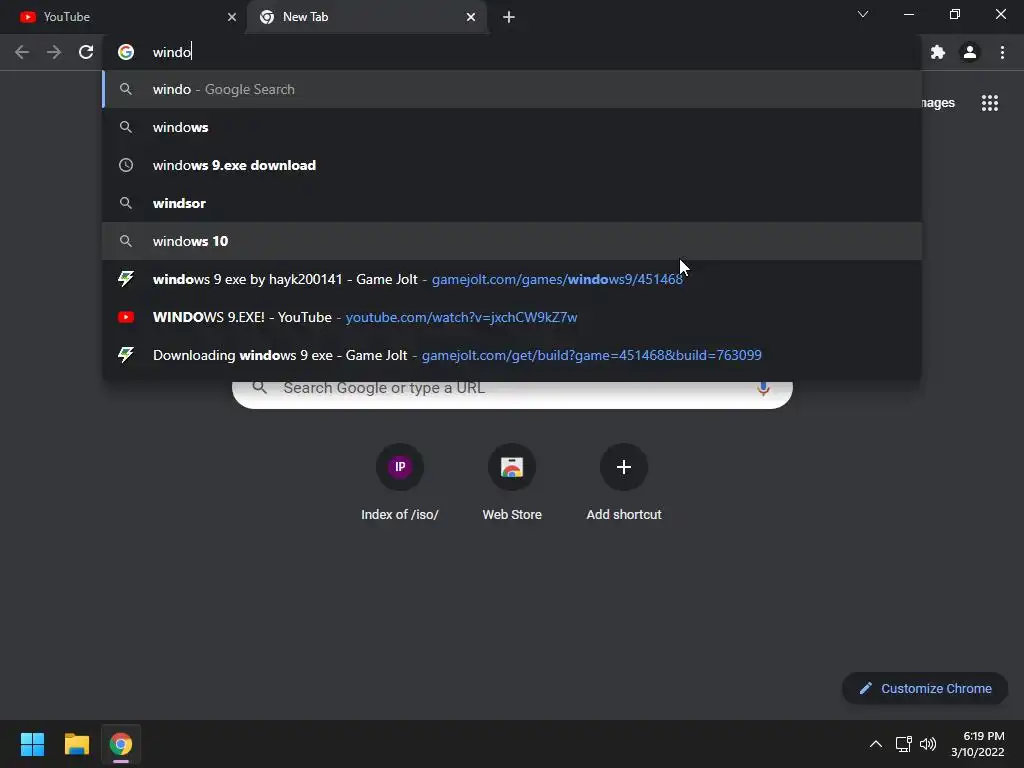Select the New Tab tab
Screen dimensions: 1024x768
[367, 17]
